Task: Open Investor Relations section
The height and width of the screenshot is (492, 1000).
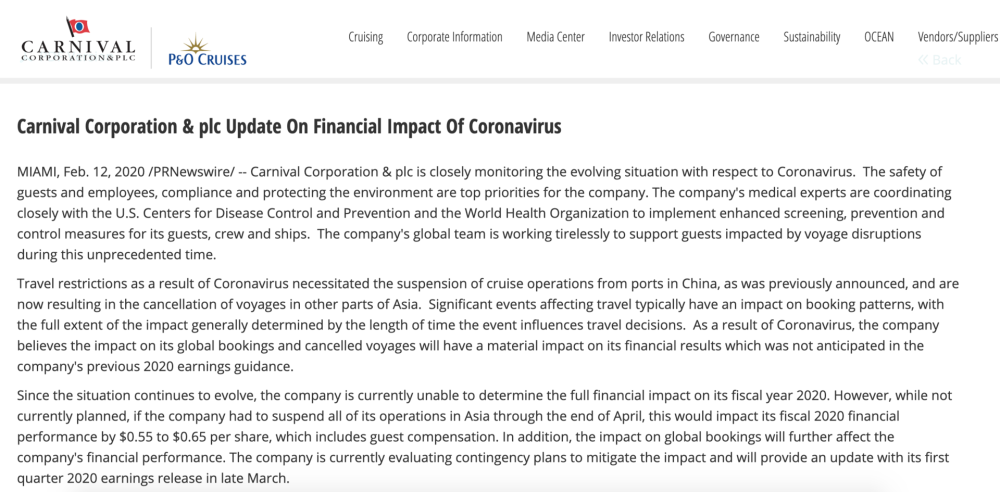Action: pyautogui.click(x=647, y=37)
